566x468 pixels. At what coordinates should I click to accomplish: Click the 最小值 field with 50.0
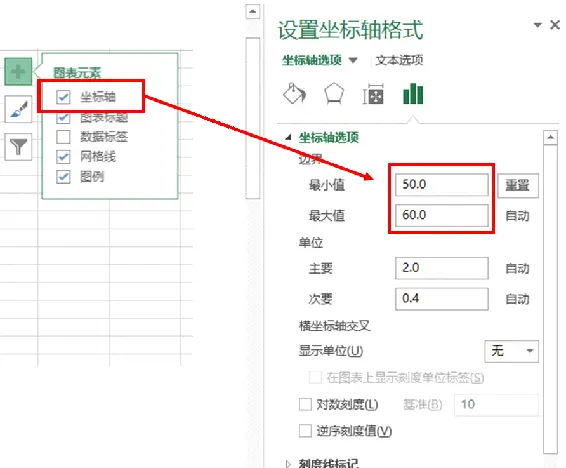442,185
